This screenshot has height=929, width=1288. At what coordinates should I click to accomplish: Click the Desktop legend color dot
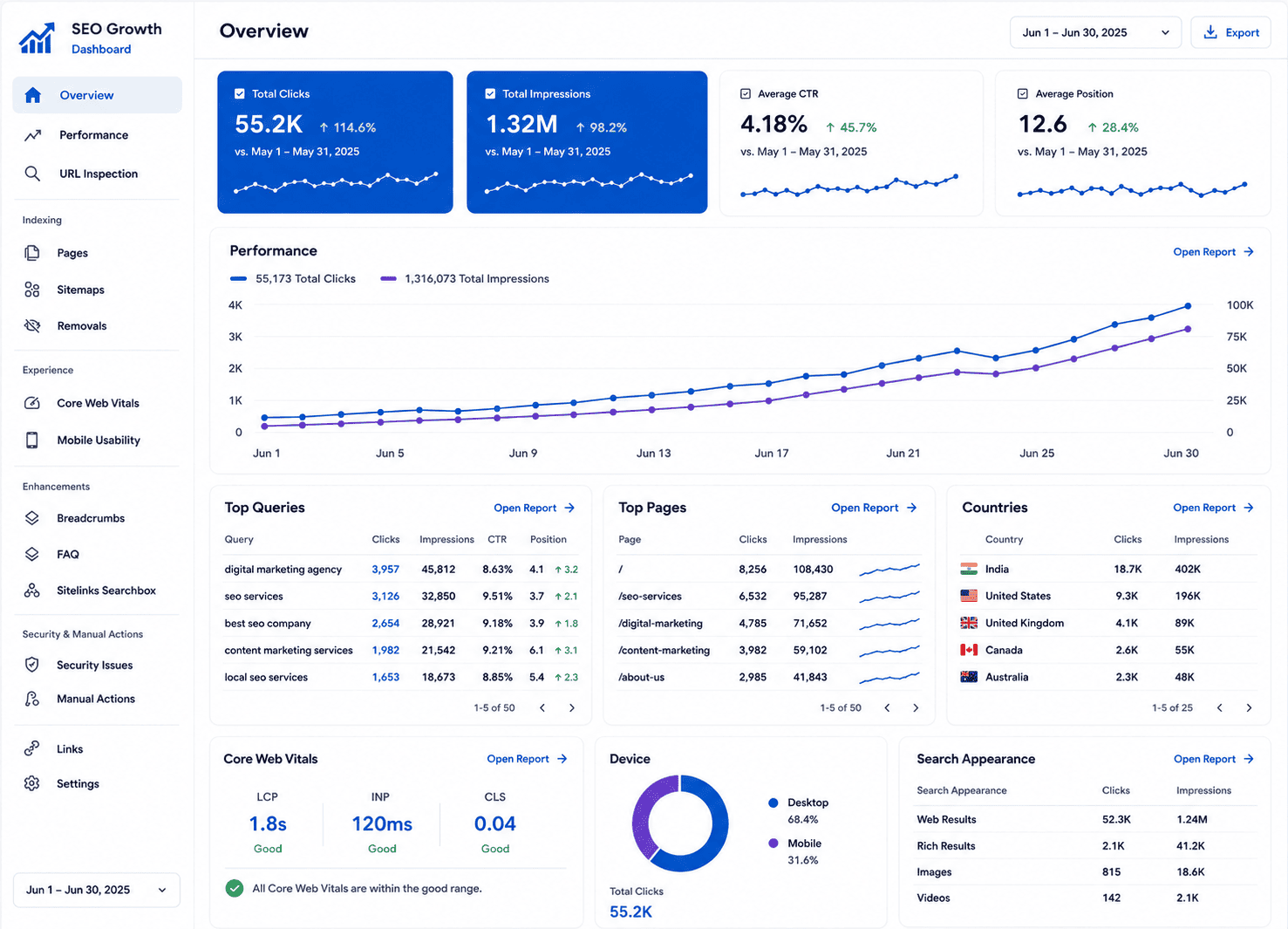(773, 803)
